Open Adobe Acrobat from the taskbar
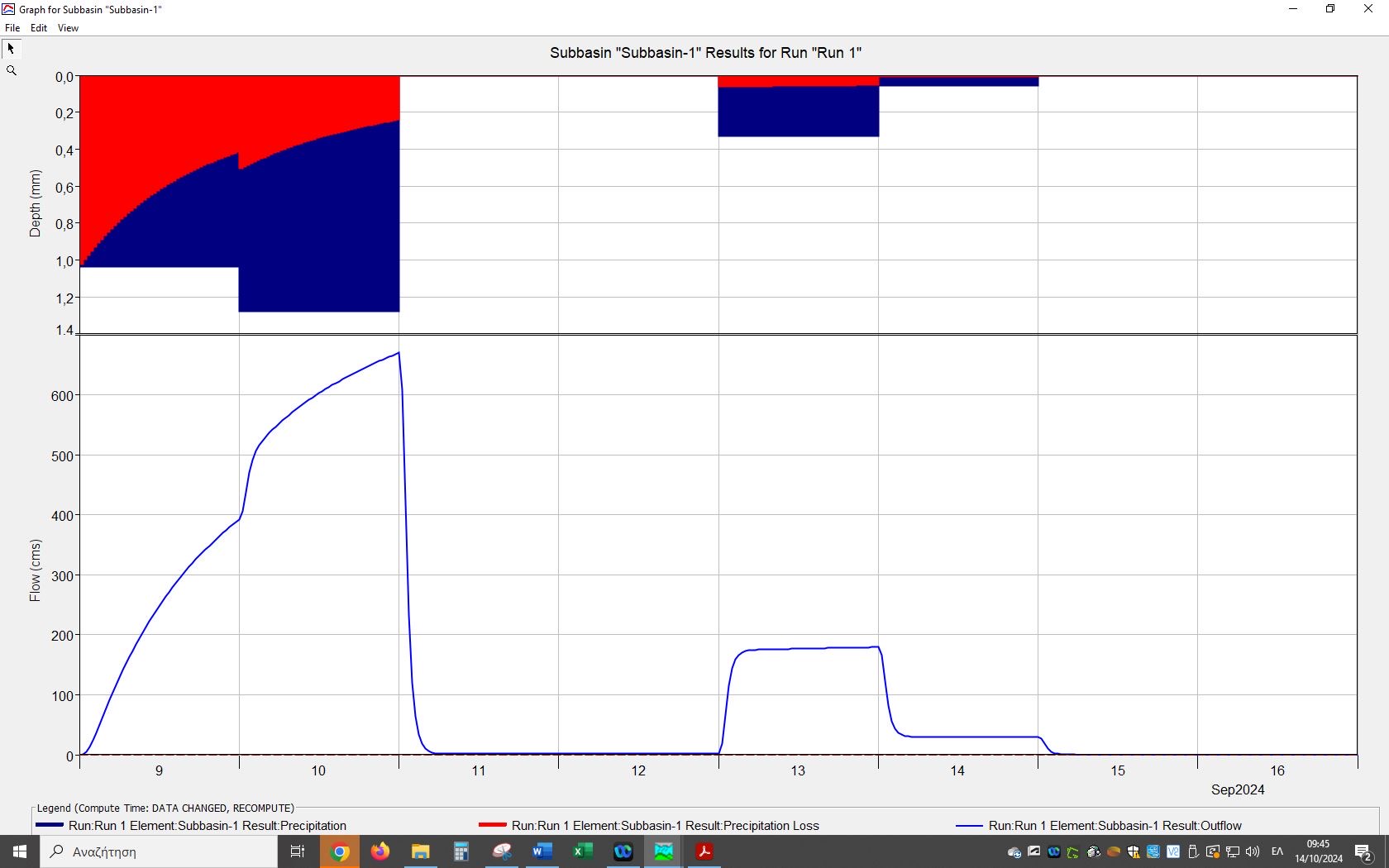Image resolution: width=1389 pixels, height=868 pixels. [704, 851]
